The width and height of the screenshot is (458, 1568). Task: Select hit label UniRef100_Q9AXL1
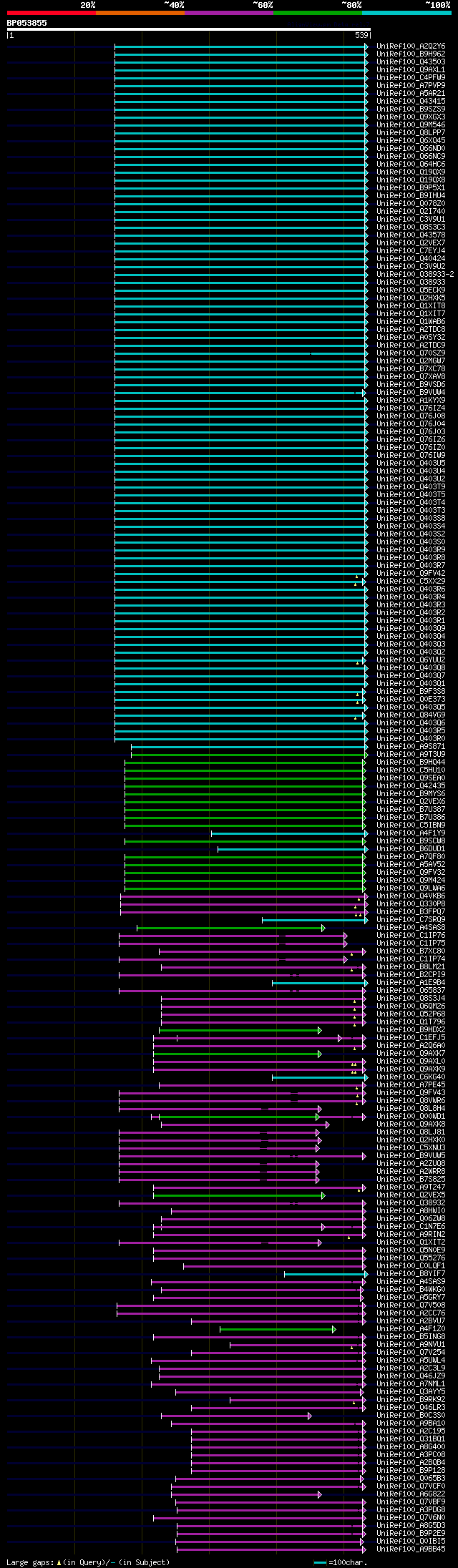(411, 70)
